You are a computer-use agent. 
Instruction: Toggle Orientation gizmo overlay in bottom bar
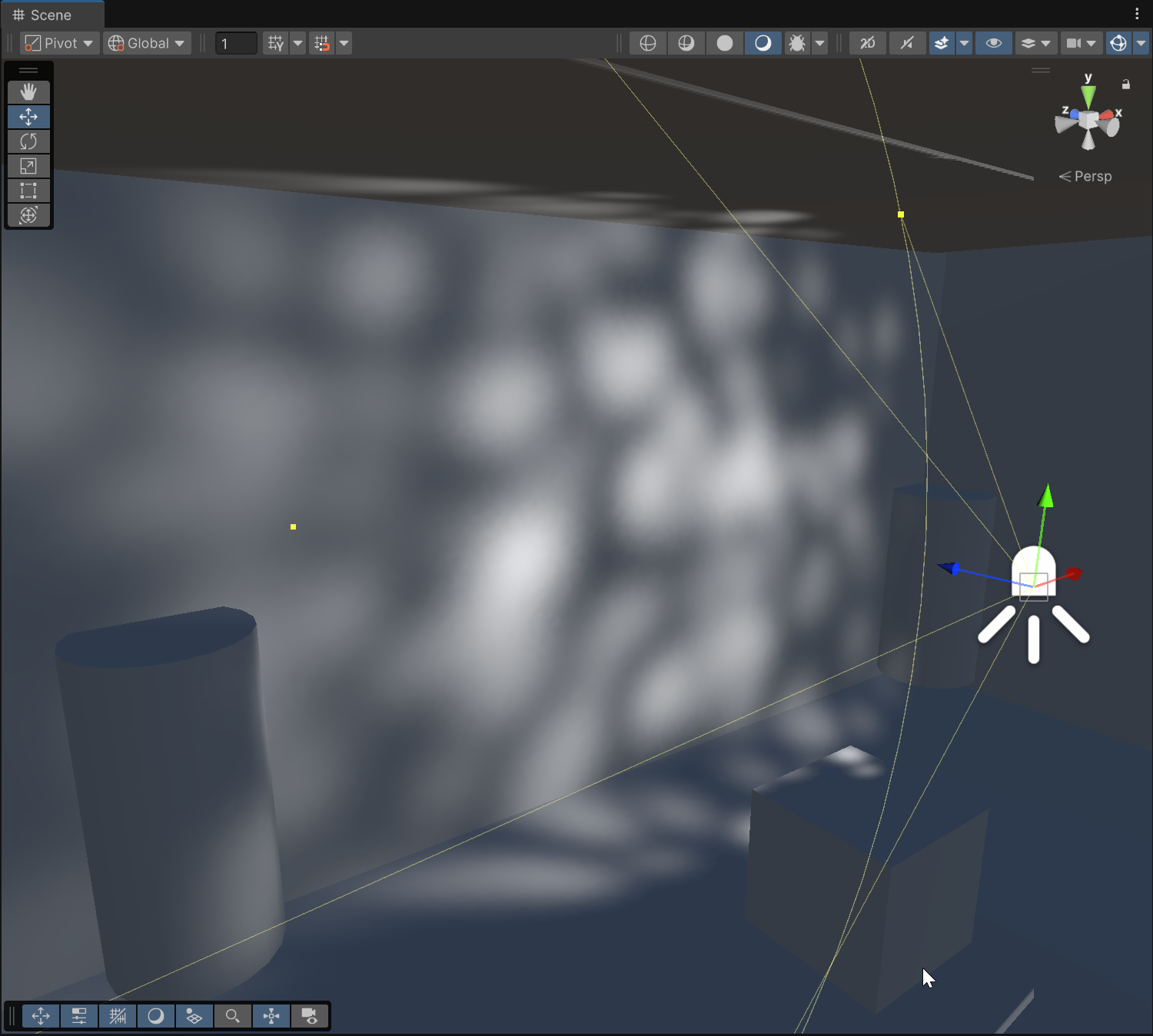(x=271, y=1016)
